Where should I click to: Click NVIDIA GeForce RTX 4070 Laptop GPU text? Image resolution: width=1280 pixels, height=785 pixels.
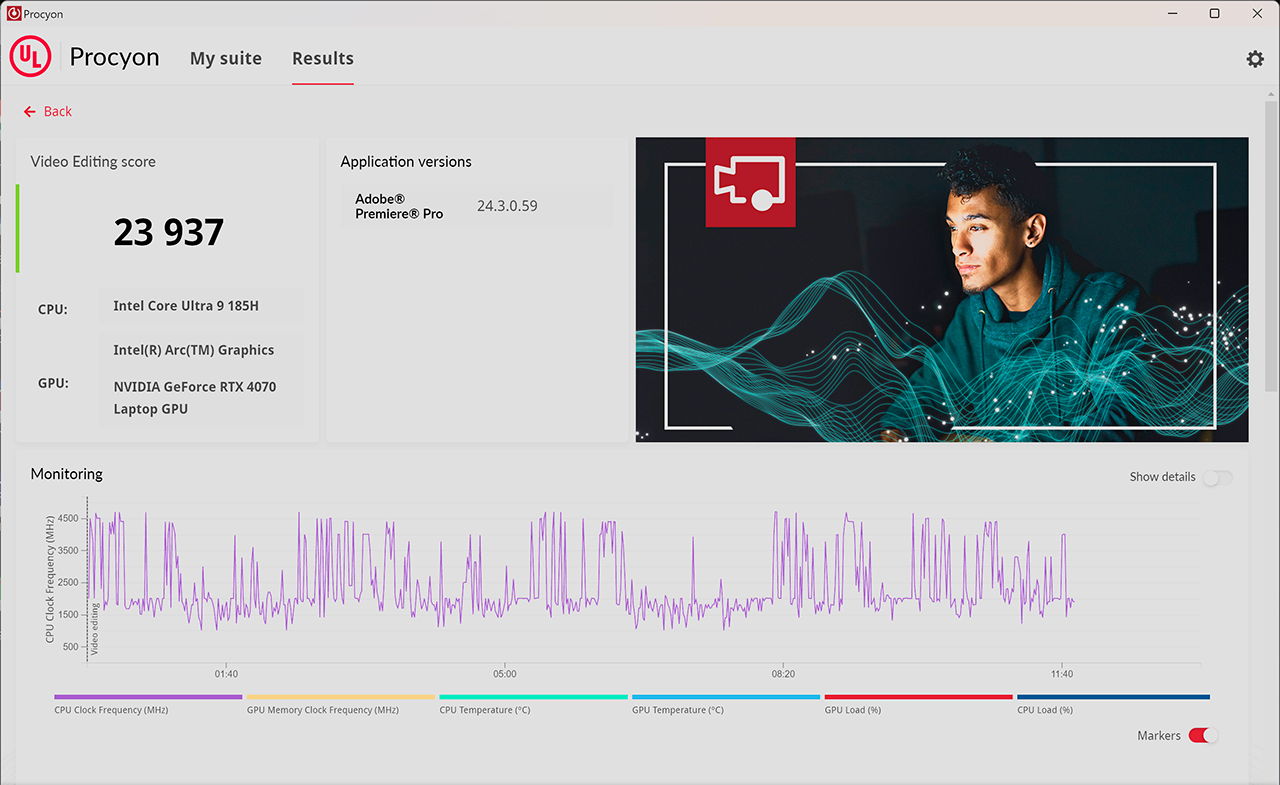(195, 398)
